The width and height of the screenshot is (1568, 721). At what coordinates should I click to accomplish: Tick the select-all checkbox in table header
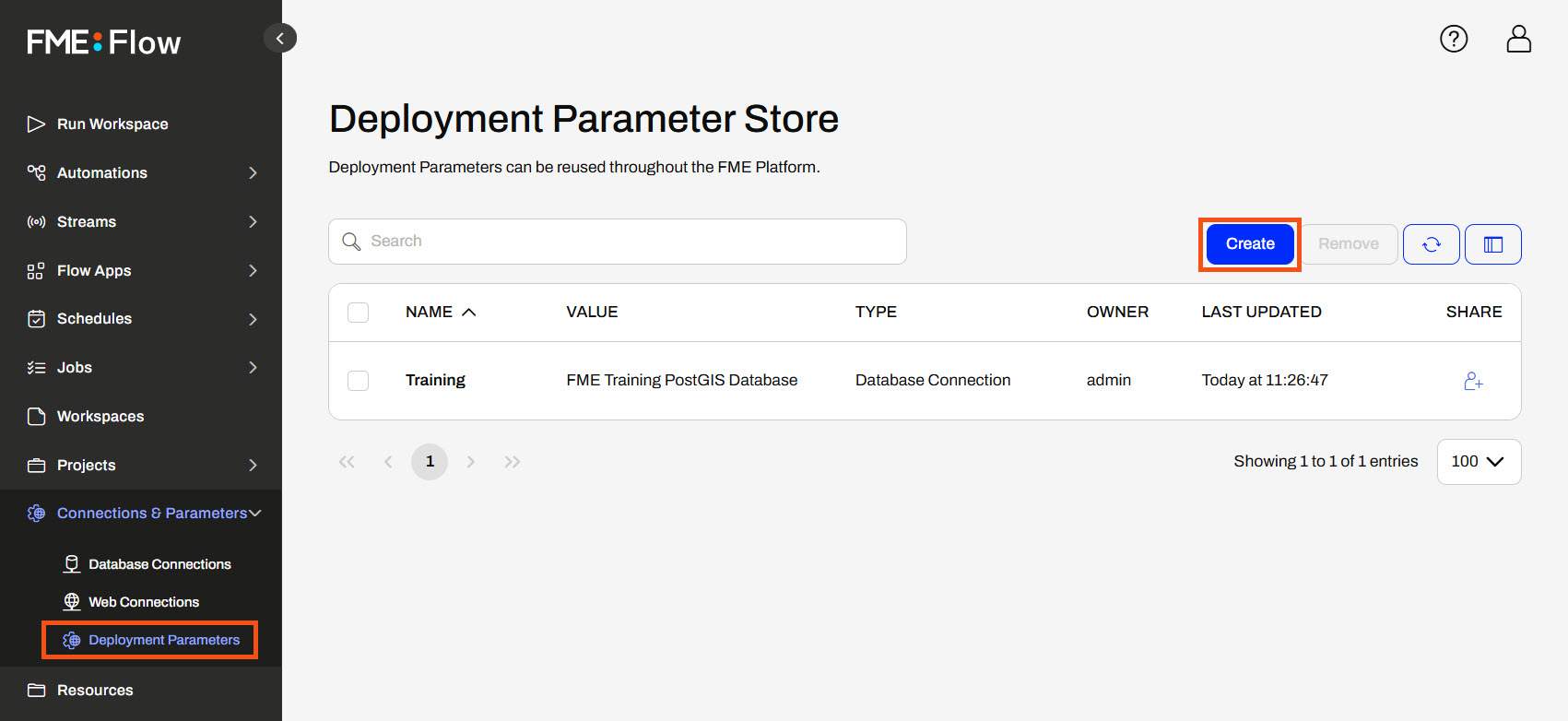[x=358, y=313]
